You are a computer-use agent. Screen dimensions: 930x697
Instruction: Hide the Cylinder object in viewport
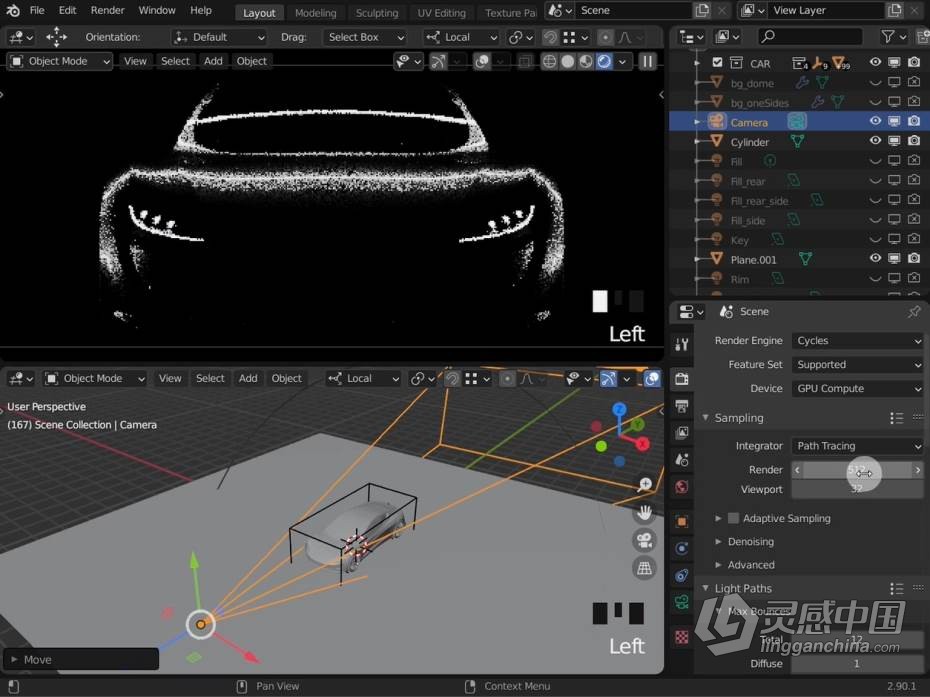(875, 141)
